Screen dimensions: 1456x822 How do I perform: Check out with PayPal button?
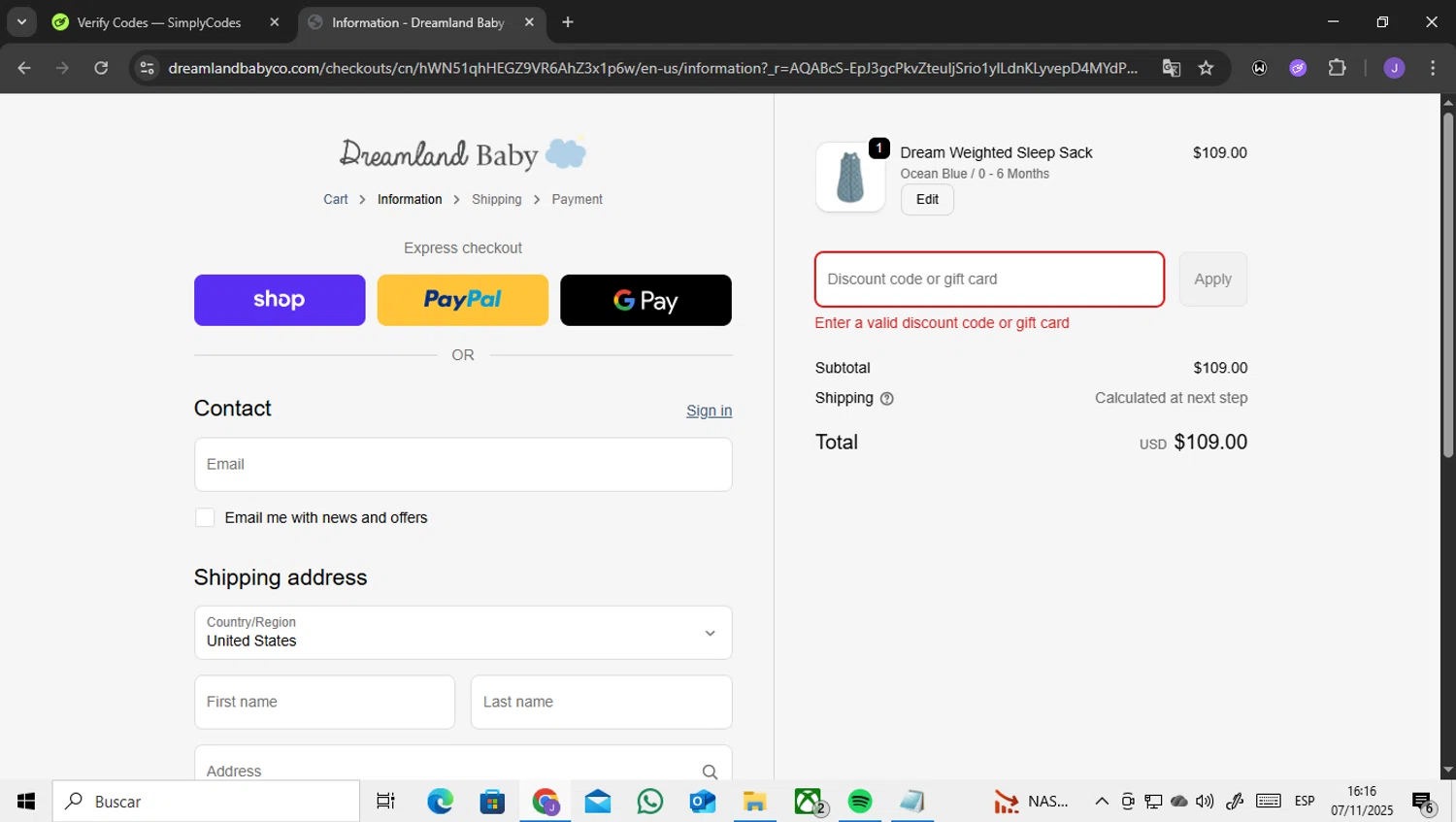point(463,300)
